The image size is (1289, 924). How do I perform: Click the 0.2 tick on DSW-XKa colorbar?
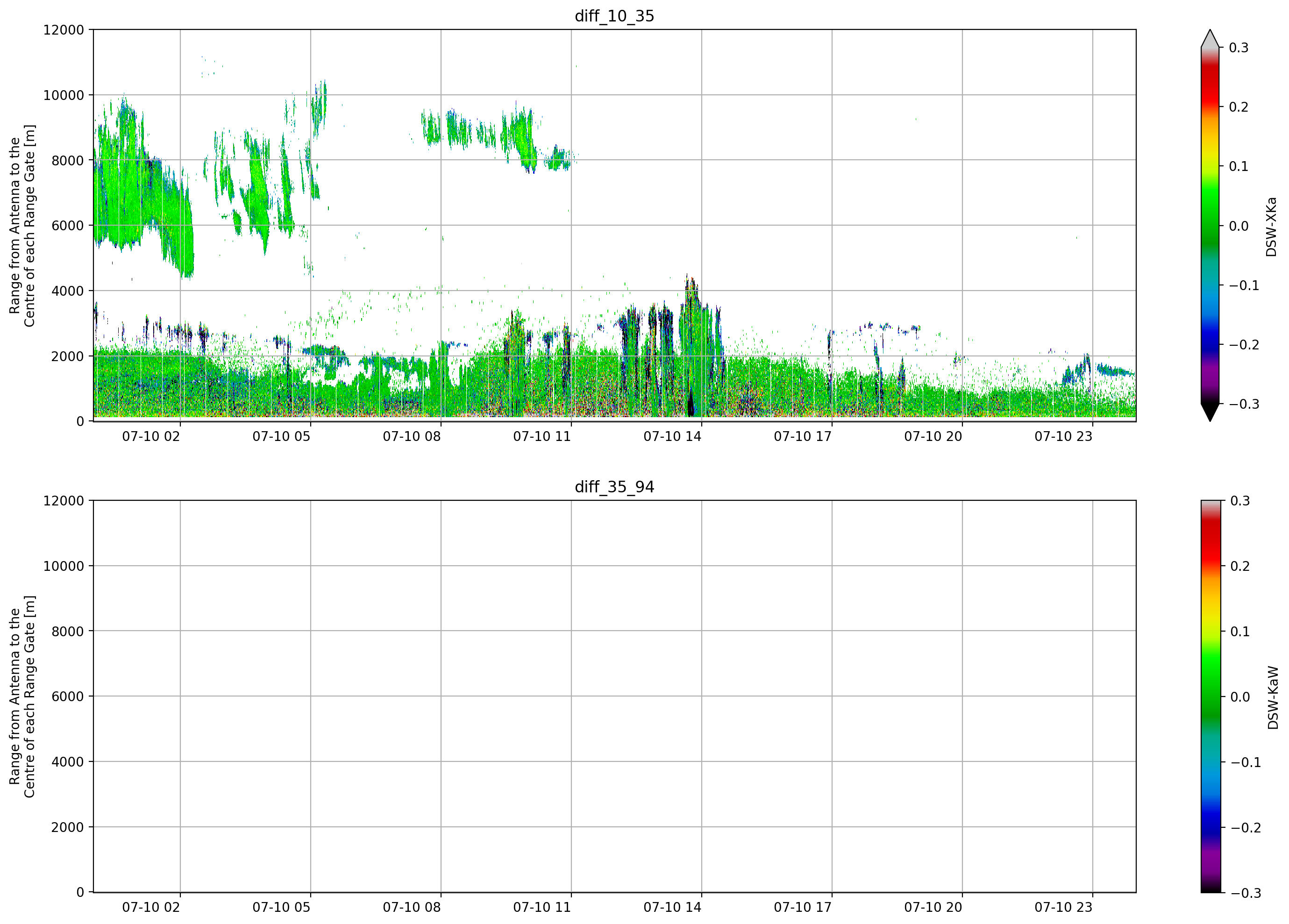click(1239, 107)
